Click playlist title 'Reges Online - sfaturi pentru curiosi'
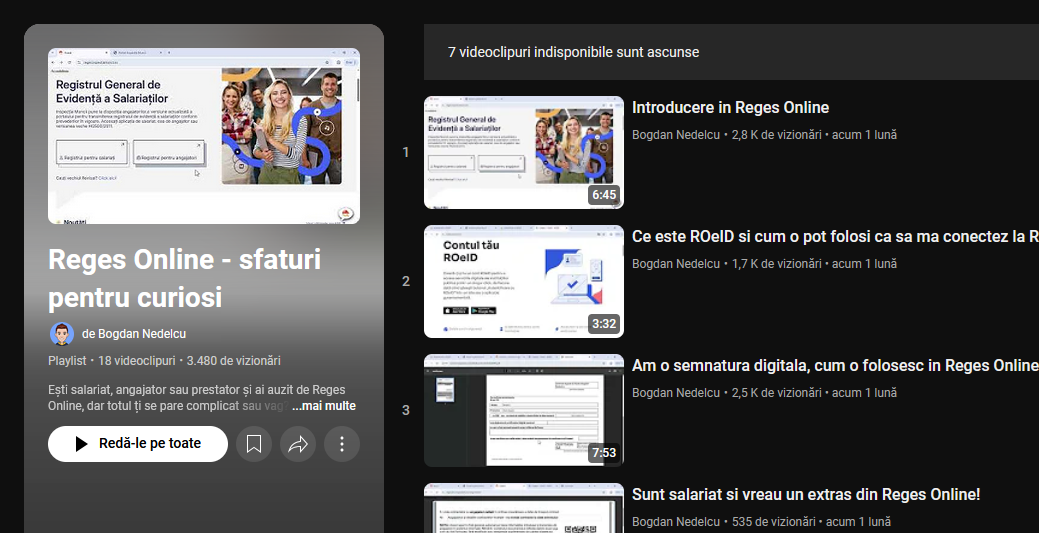This screenshot has height=533, width=1039. pyautogui.click(x=184, y=278)
